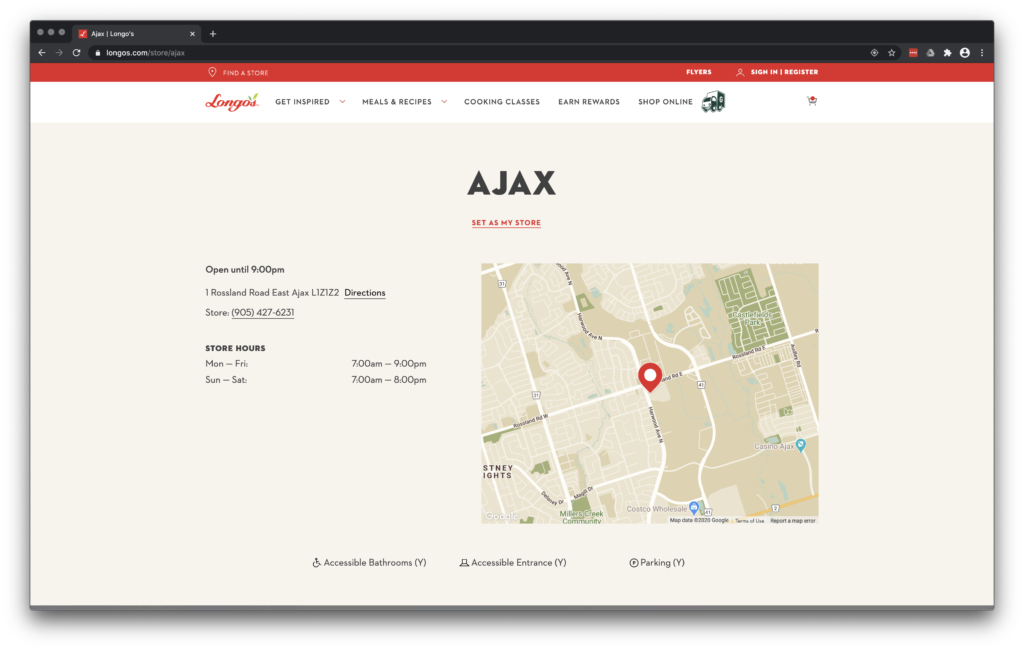This screenshot has width=1024, height=650.
Task: Click the red map pin marker
Action: [650, 376]
